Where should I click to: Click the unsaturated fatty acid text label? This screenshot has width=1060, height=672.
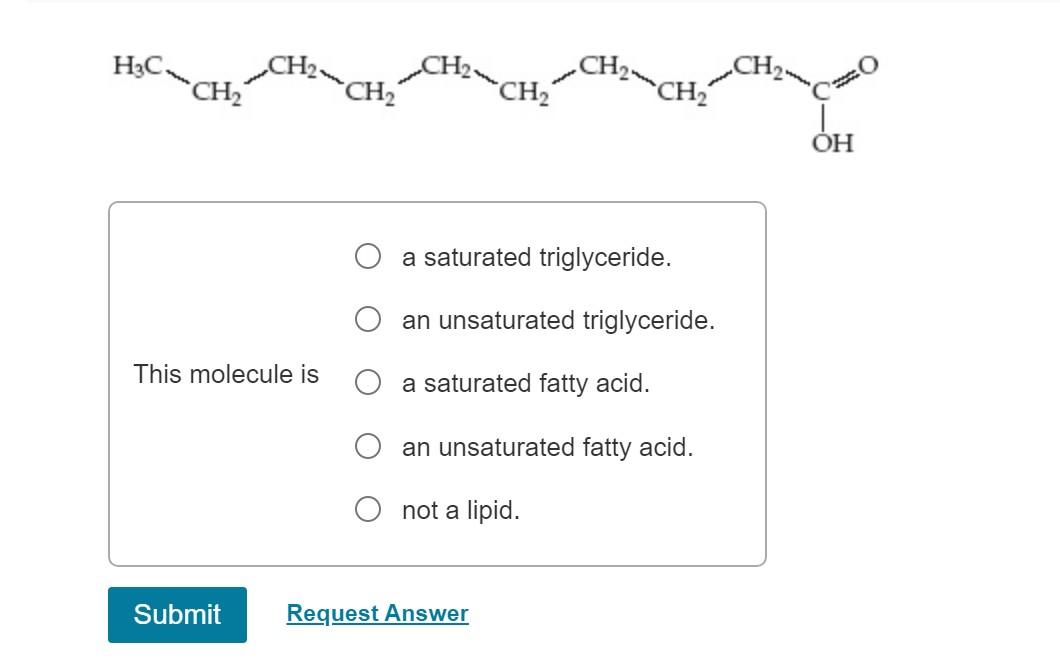(x=550, y=447)
